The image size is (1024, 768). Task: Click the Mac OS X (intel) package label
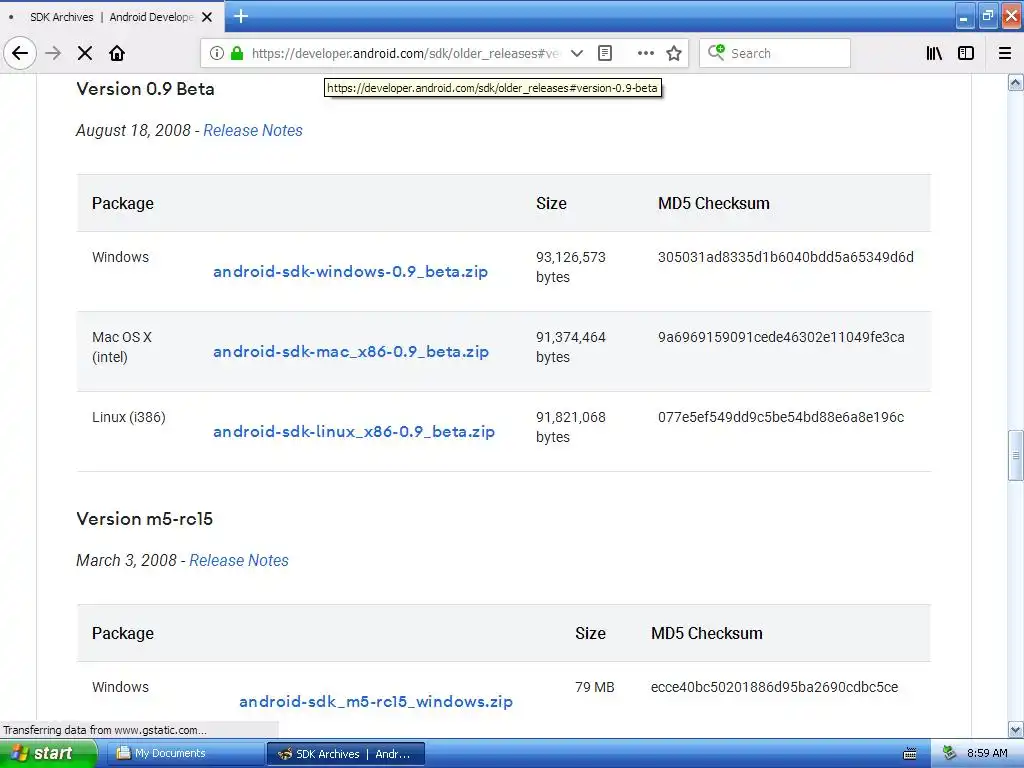(x=121, y=347)
